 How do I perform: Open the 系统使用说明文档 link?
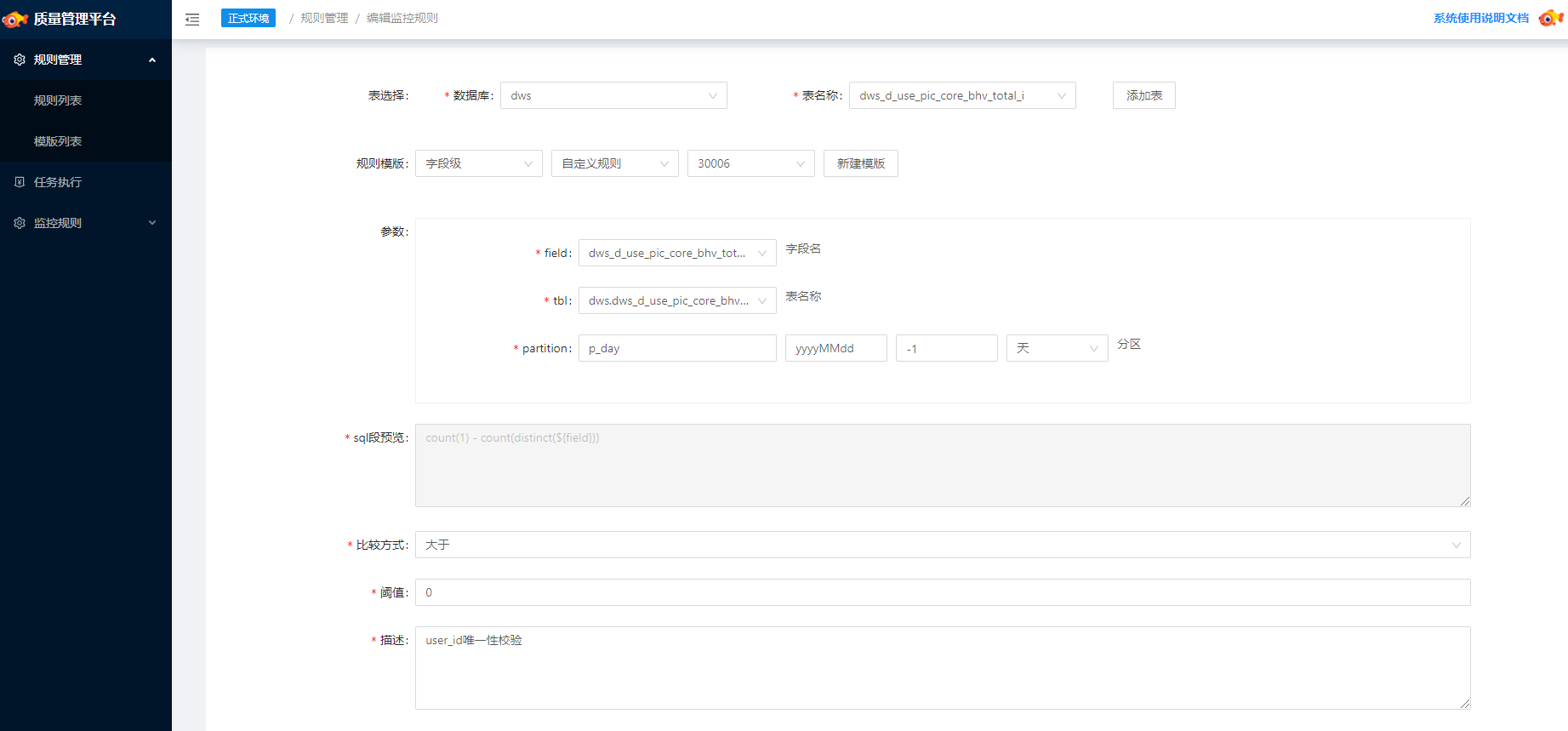[x=1481, y=18]
